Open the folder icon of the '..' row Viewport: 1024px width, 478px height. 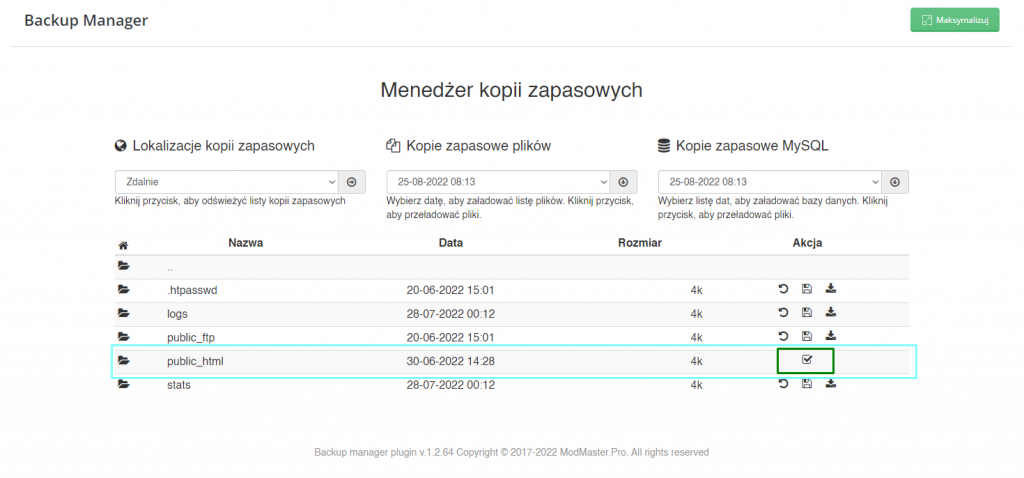(x=123, y=266)
